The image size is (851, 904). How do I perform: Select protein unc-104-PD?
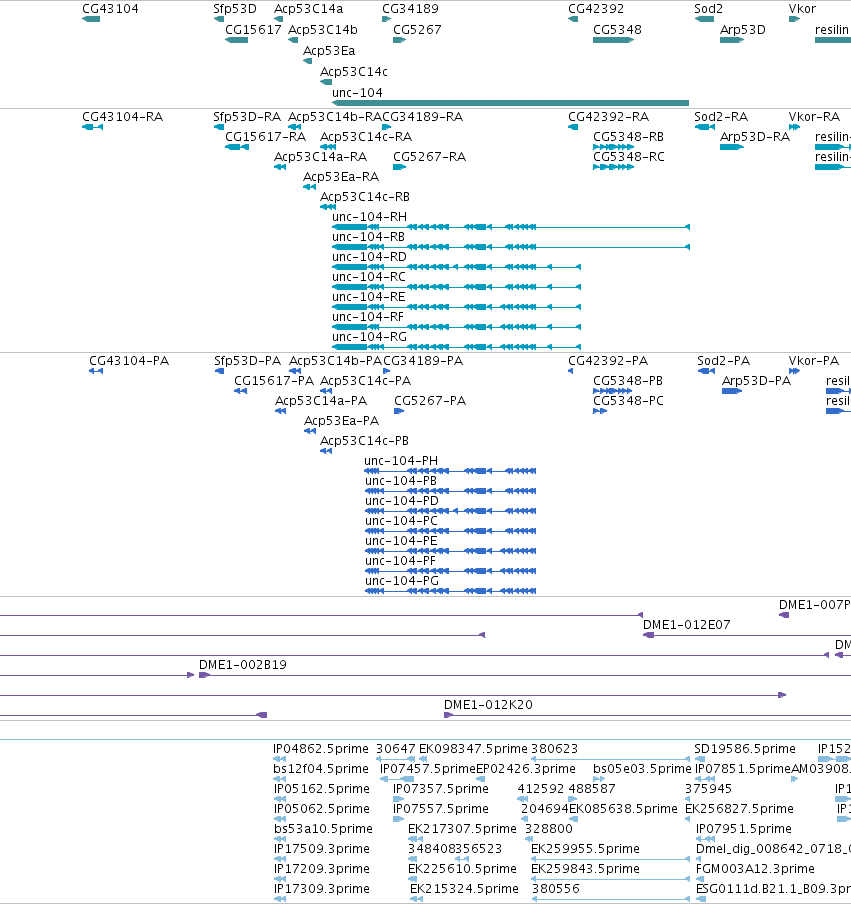coord(450,511)
